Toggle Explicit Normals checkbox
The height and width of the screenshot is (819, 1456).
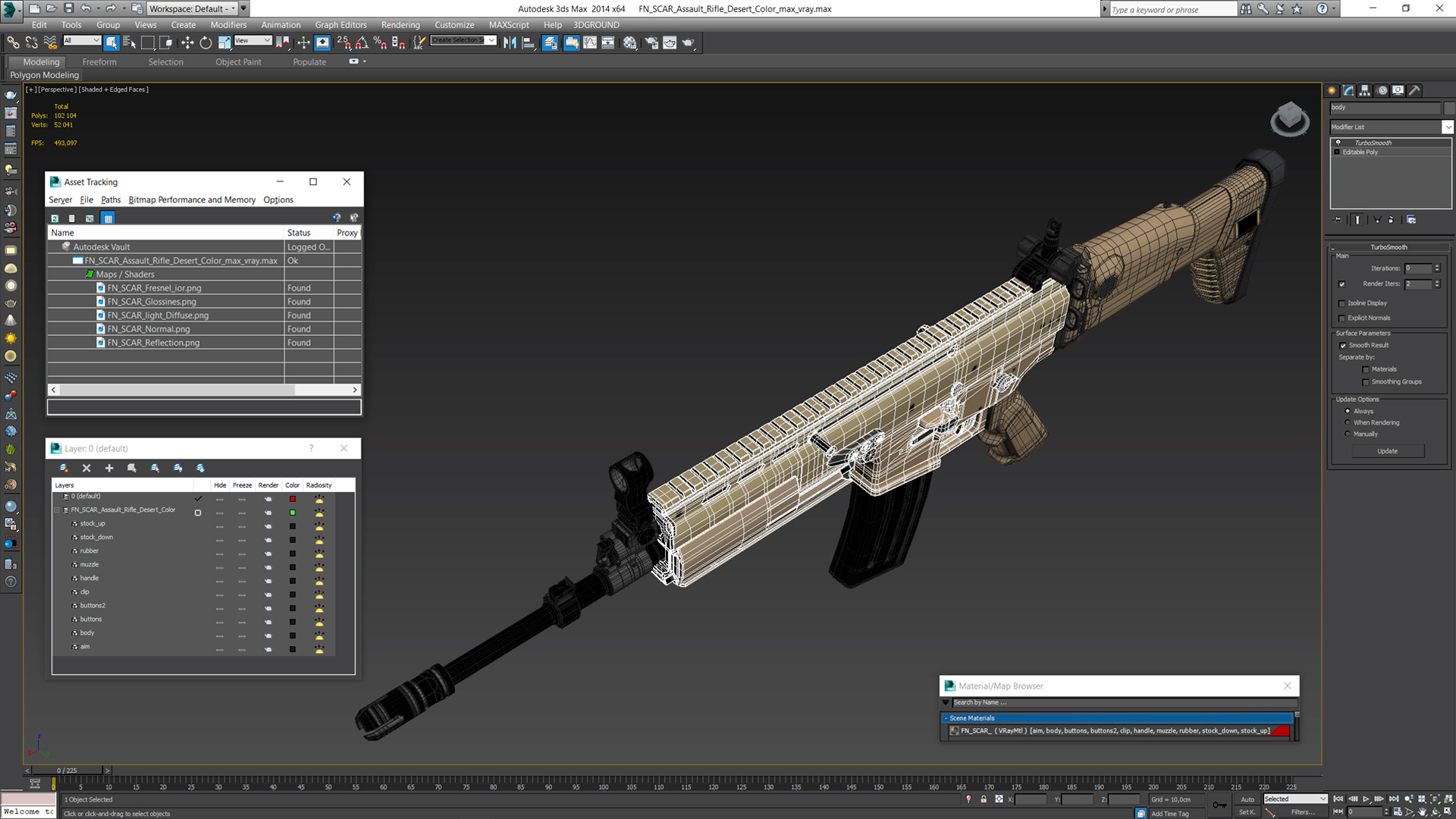pyautogui.click(x=1341, y=318)
